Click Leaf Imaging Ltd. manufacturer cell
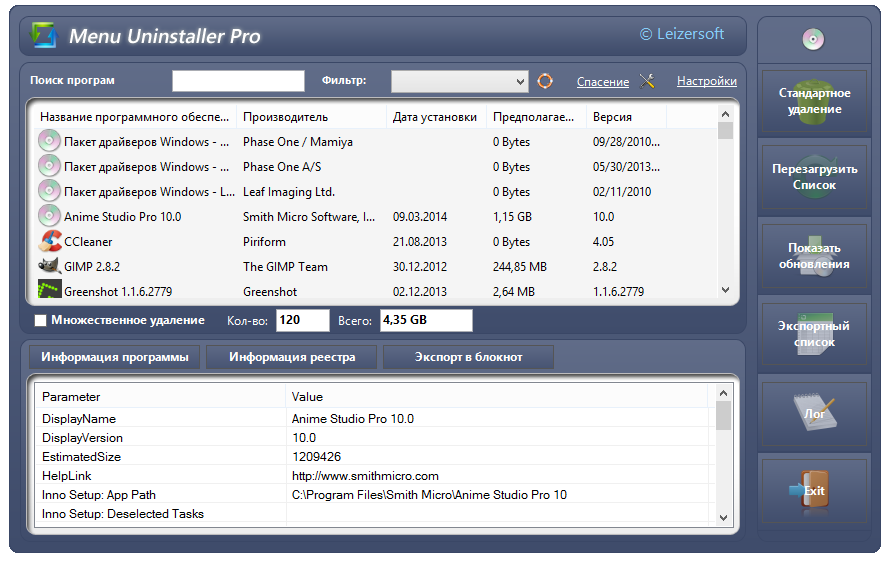This screenshot has width=885, height=561. [x=288, y=192]
